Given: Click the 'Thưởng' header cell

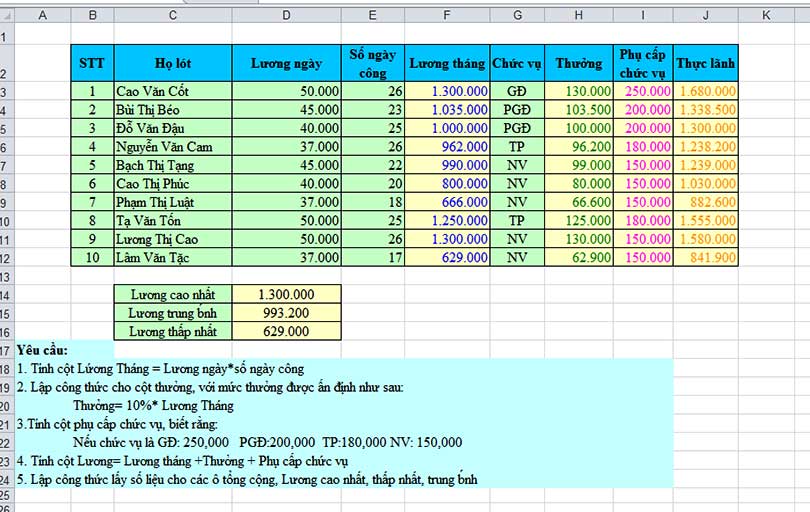Looking at the screenshot, I should tap(579, 64).
